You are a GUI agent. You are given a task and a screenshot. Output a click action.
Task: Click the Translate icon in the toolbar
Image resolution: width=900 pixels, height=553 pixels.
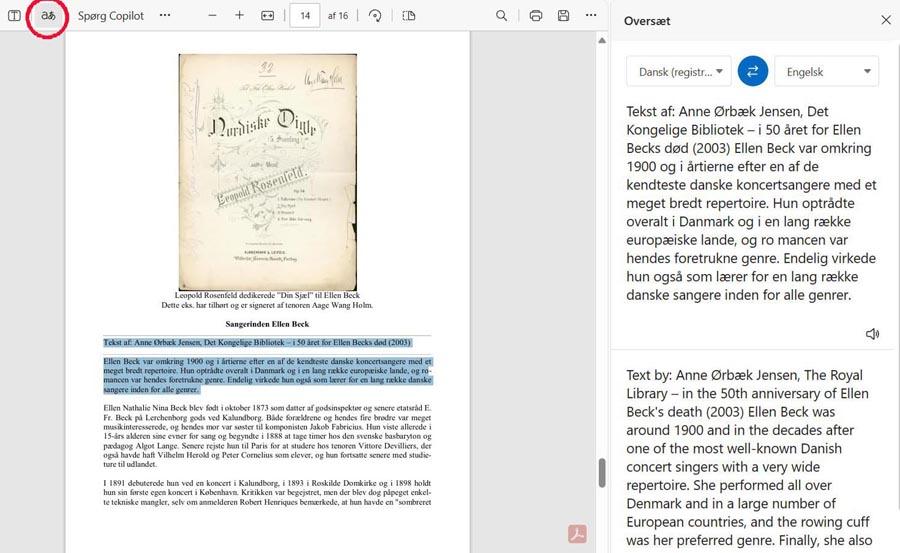(x=47, y=16)
